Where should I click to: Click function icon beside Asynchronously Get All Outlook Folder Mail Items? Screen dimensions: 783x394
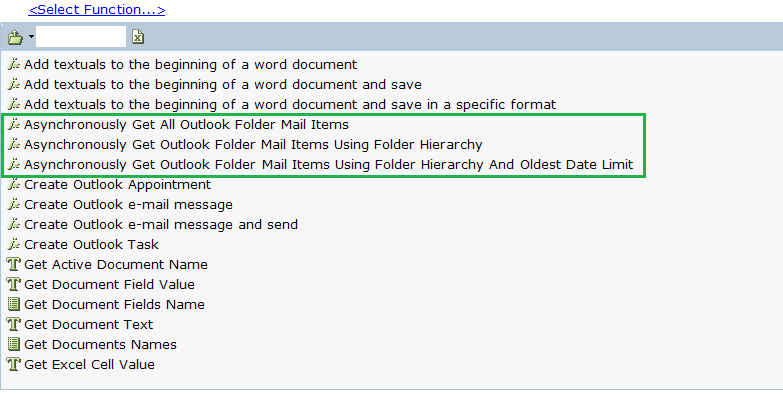14,124
